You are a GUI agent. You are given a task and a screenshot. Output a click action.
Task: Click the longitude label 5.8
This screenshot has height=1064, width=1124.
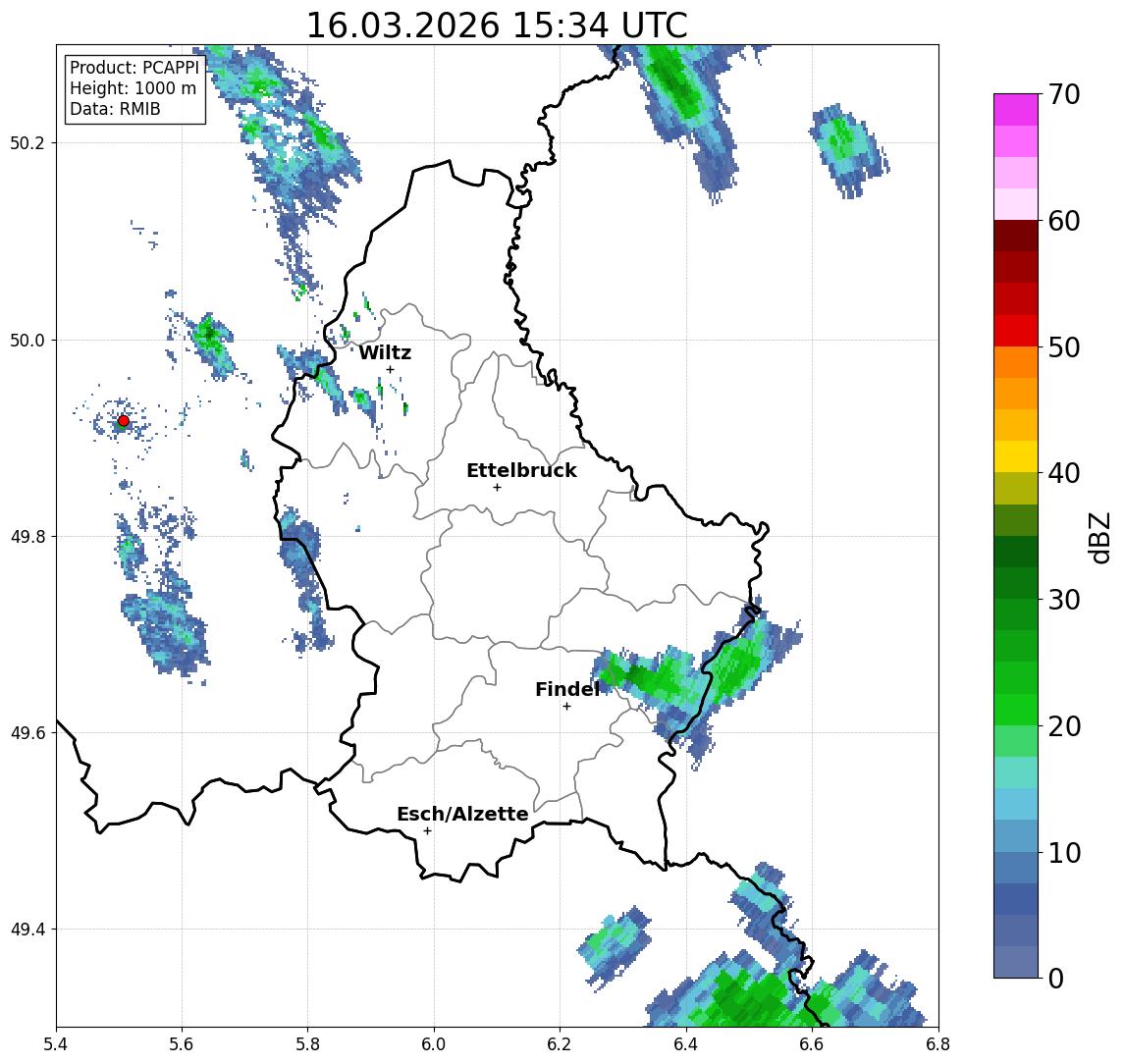[308, 1044]
